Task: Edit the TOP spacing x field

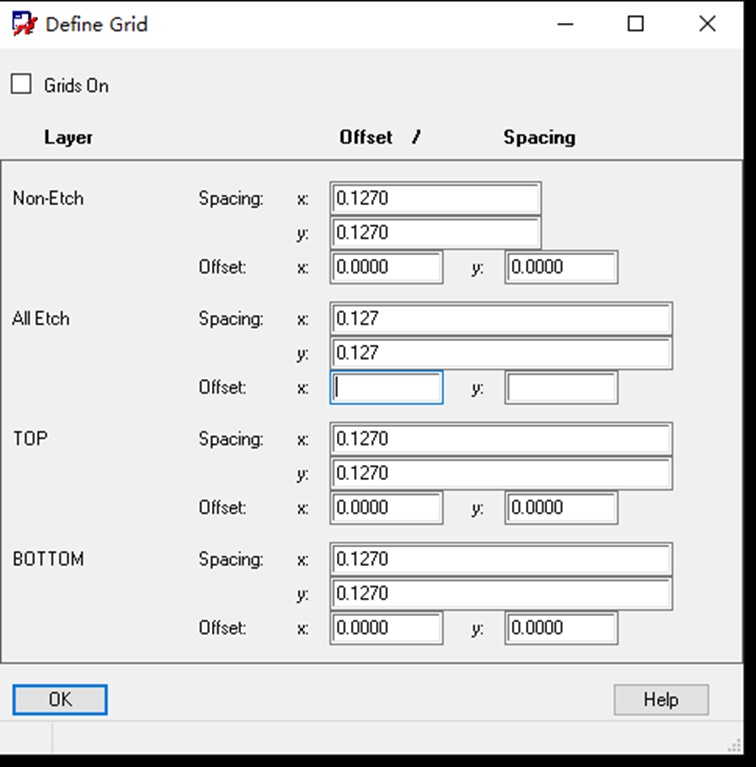Action: point(501,439)
